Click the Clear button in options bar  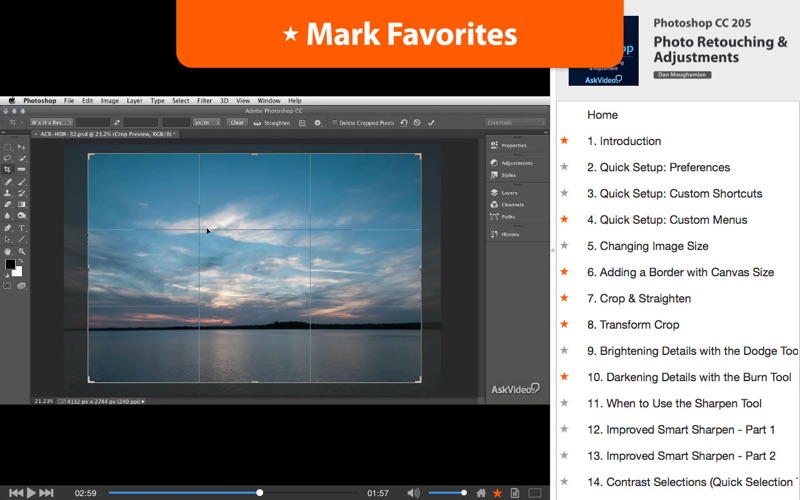click(x=237, y=122)
